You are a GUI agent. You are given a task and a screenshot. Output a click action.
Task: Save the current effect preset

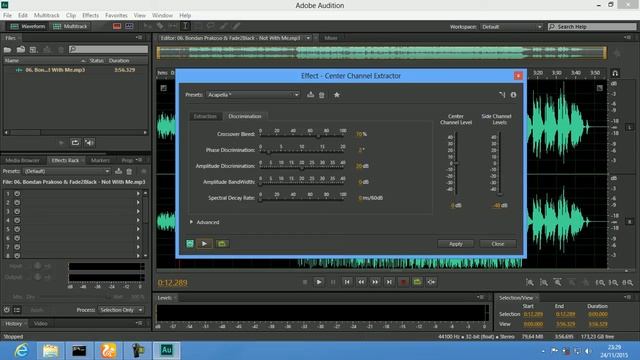(311, 95)
